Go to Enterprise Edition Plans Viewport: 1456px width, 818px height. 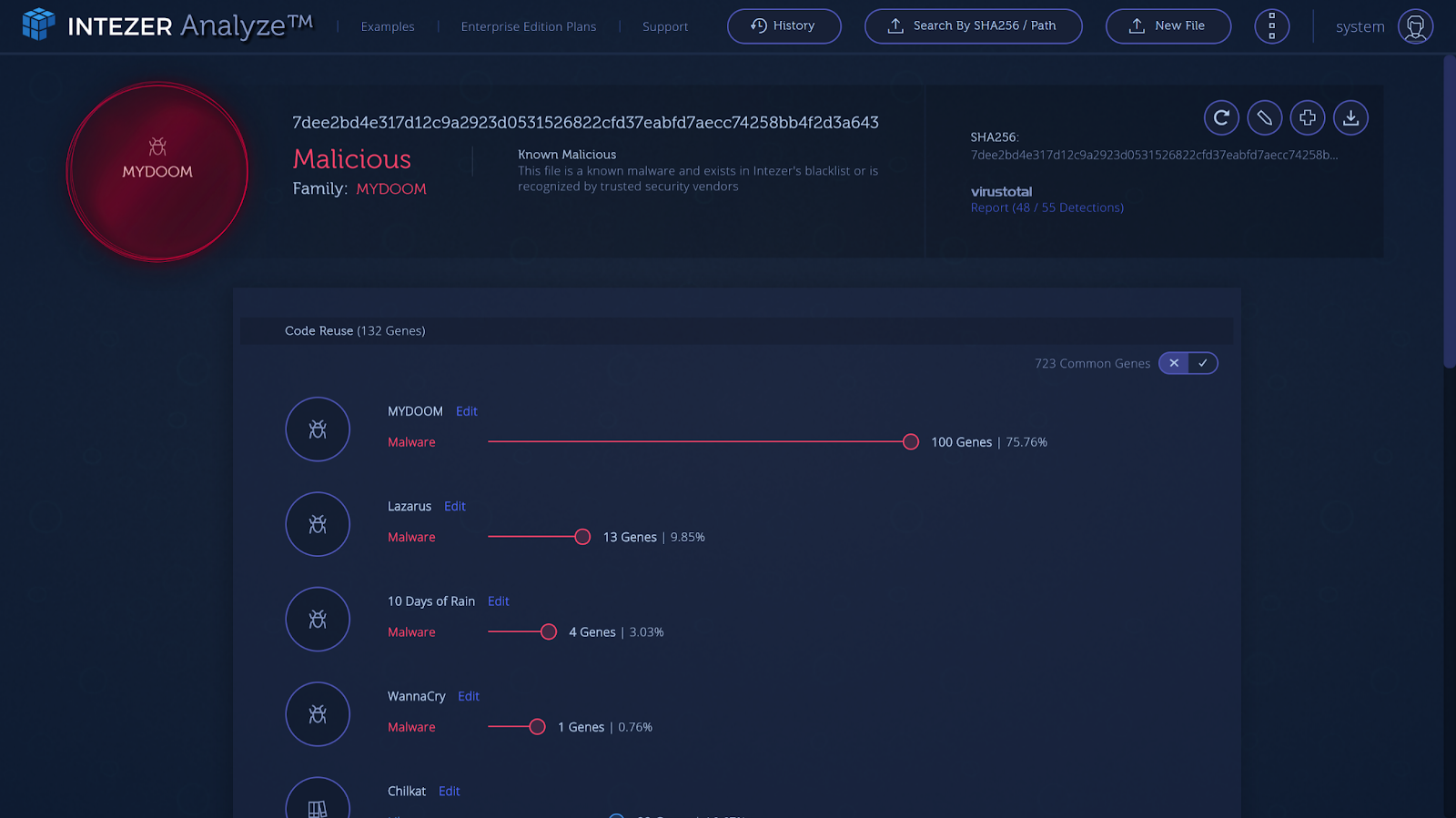coord(529,26)
